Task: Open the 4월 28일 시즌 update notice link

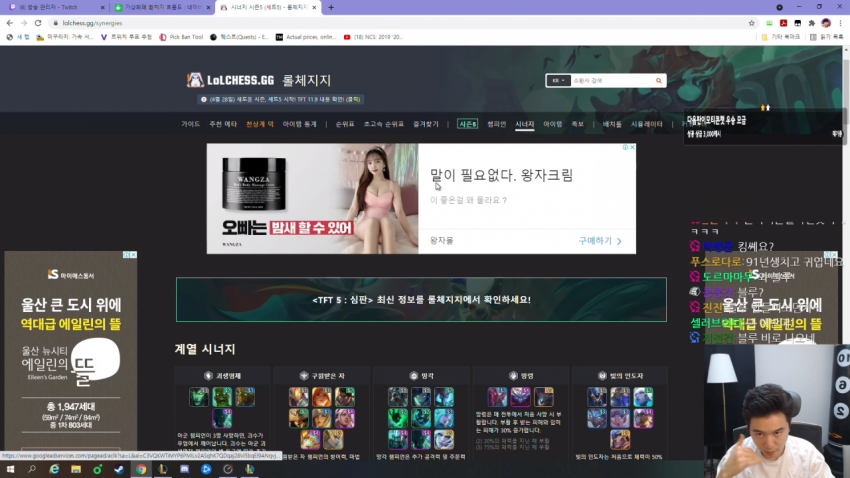Action: point(280,99)
